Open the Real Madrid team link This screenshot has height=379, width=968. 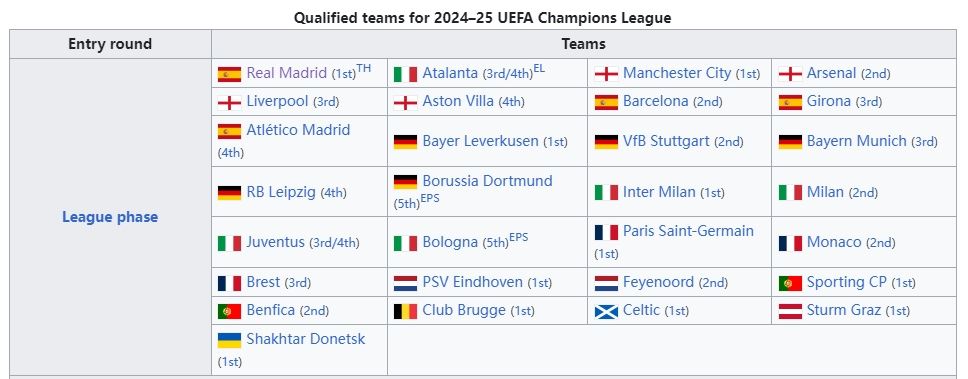click(286, 73)
